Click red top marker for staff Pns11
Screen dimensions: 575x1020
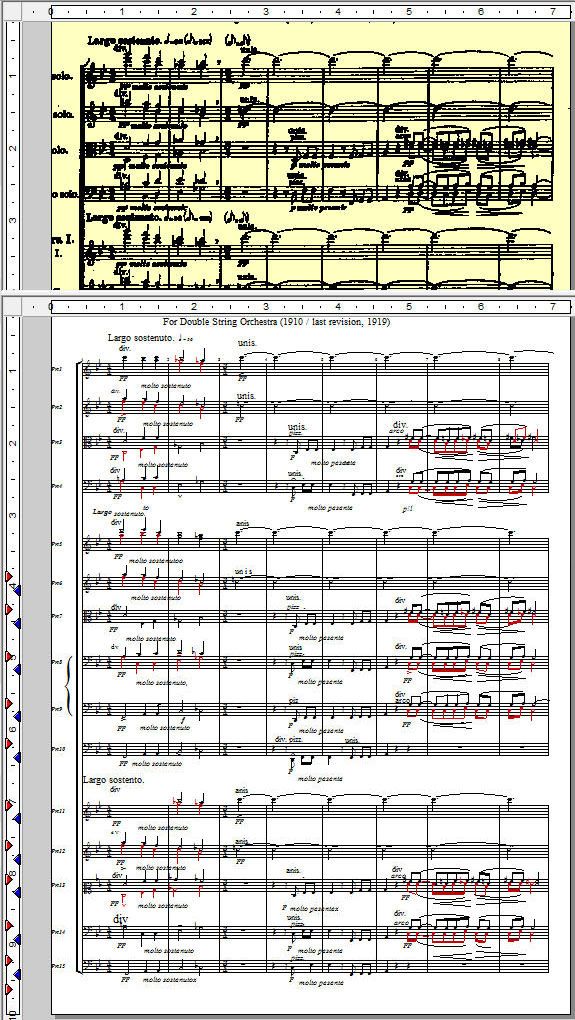(8, 805)
